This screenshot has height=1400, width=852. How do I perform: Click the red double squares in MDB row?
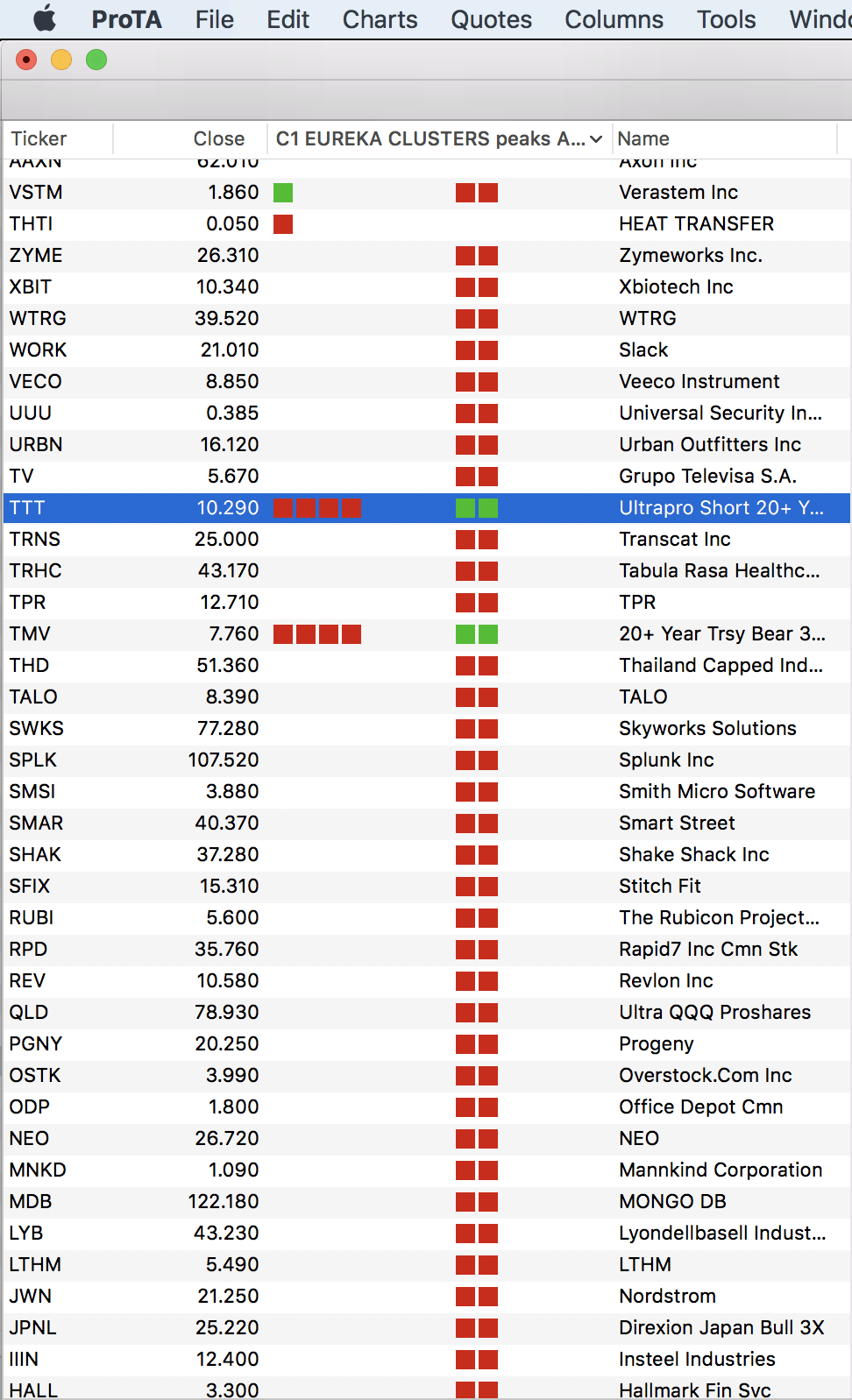tap(477, 1202)
